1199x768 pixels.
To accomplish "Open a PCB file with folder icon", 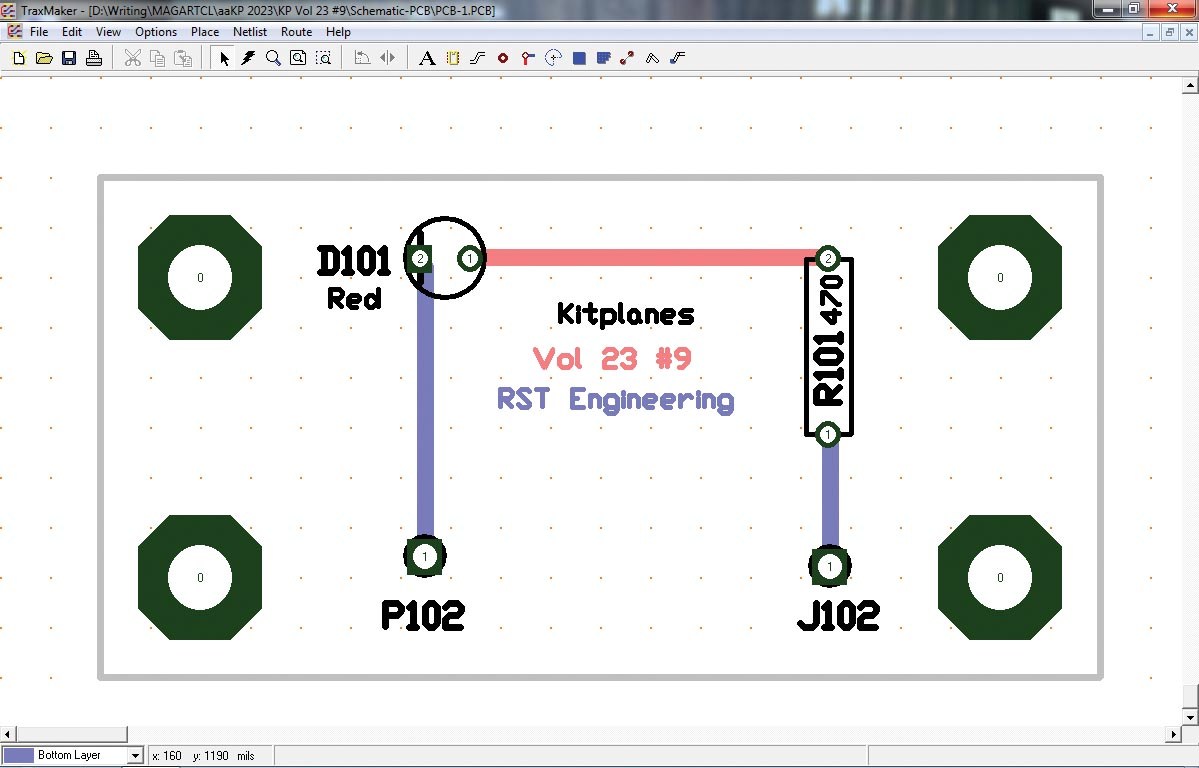I will pos(44,58).
